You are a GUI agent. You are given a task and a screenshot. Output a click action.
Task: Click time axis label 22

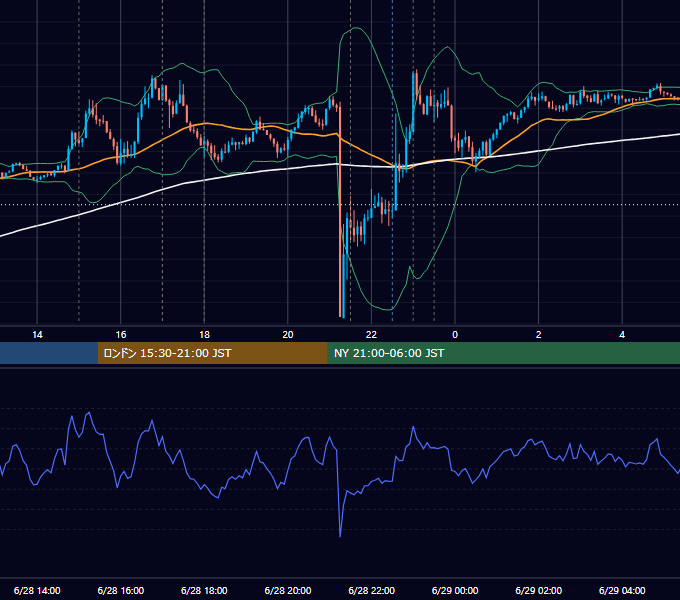click(x=371, y=335)
